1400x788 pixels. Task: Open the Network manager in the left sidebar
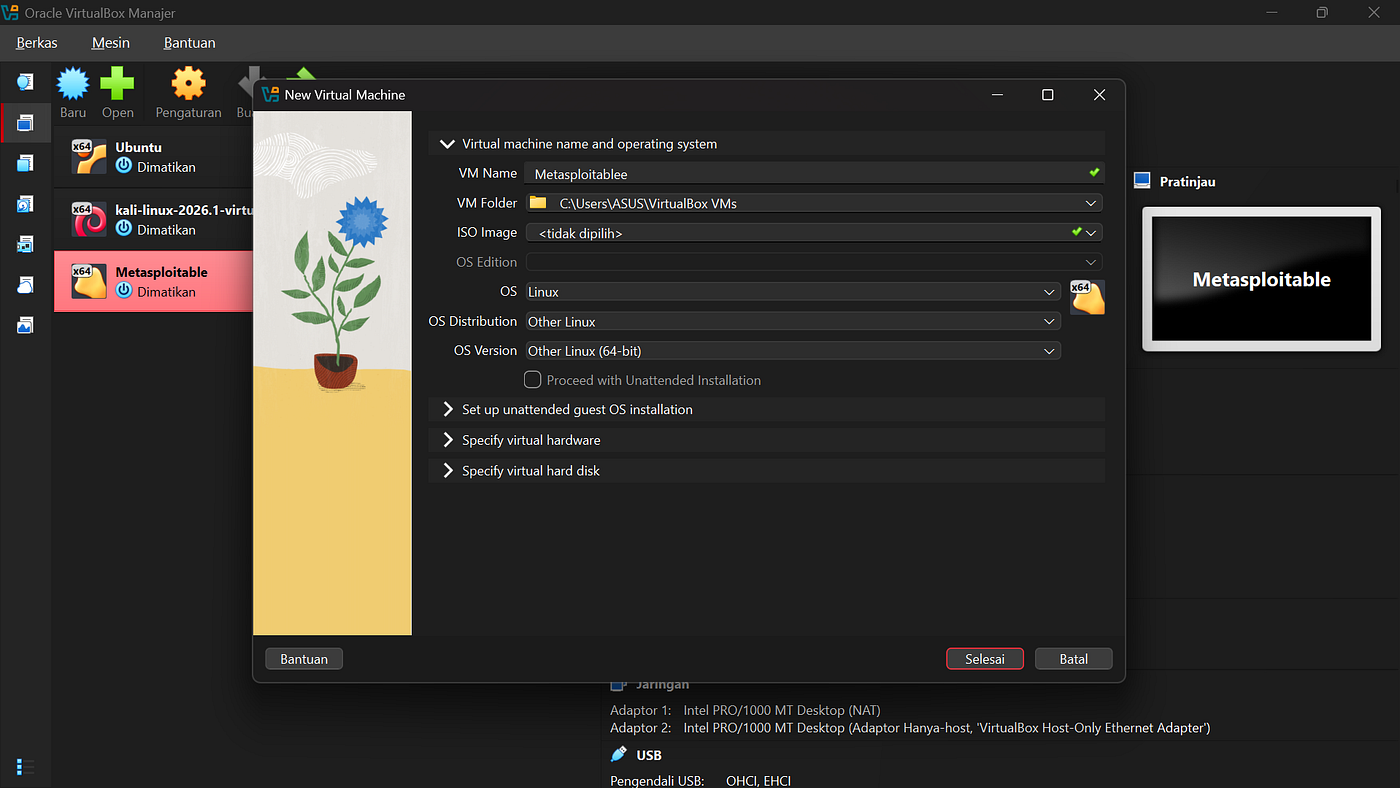(25, 244)
